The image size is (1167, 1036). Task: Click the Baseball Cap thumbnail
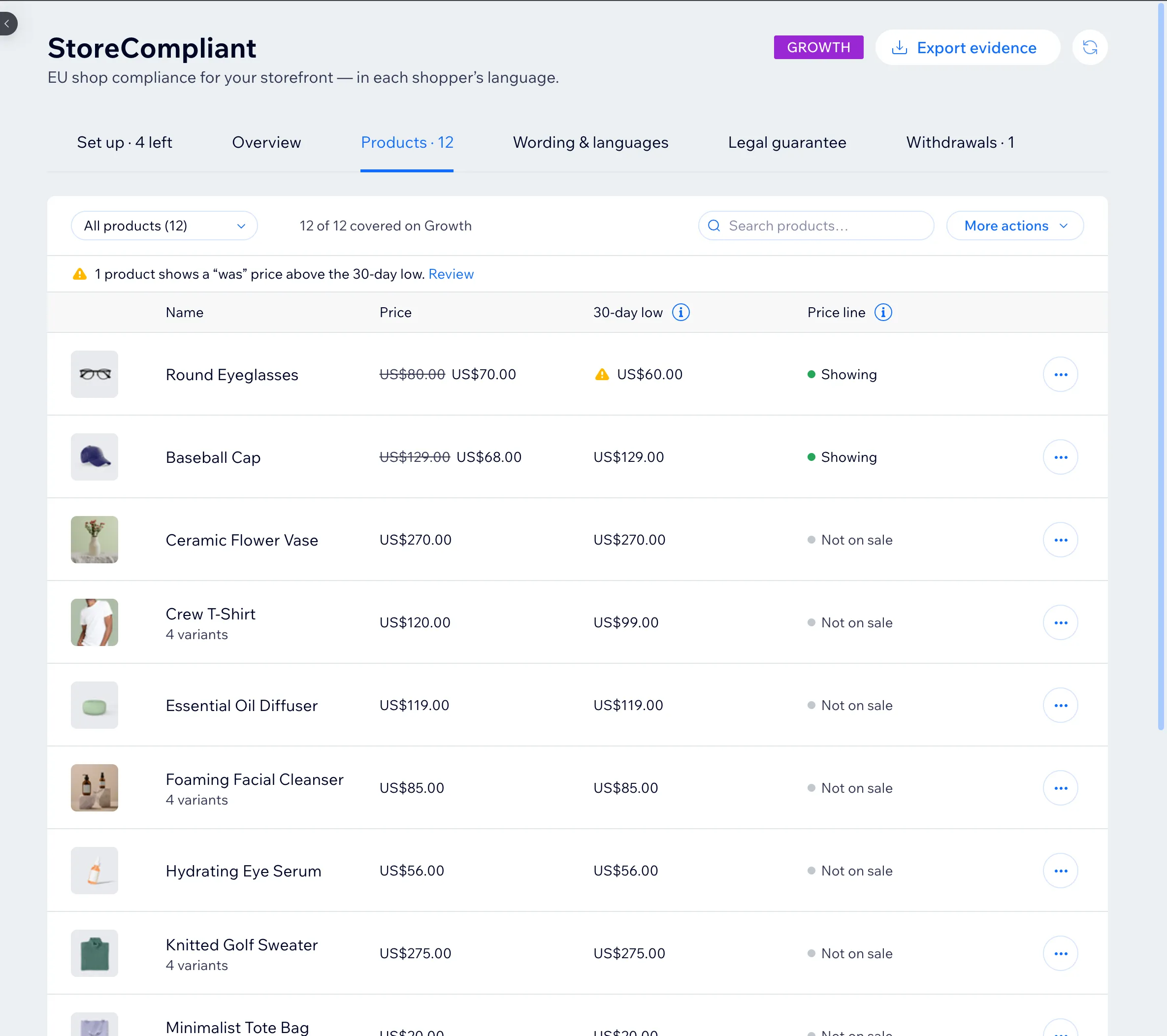pos(94,457)
